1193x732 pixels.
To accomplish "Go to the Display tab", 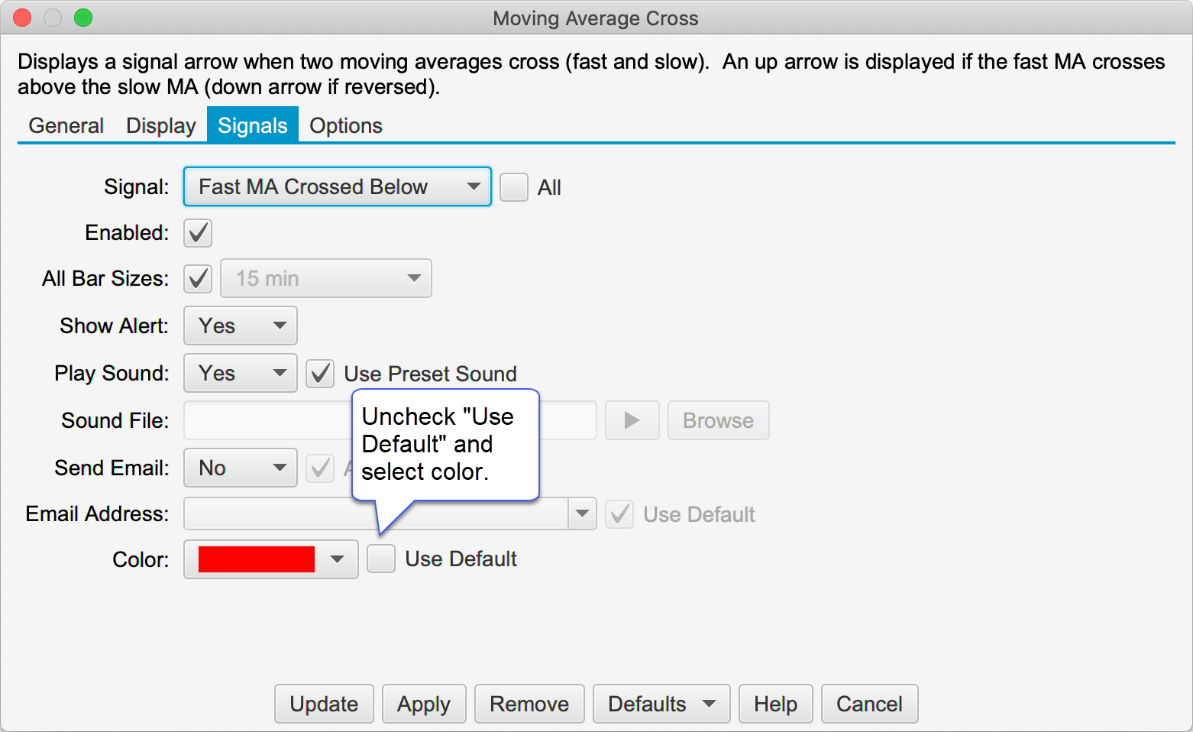I will 161,126.
